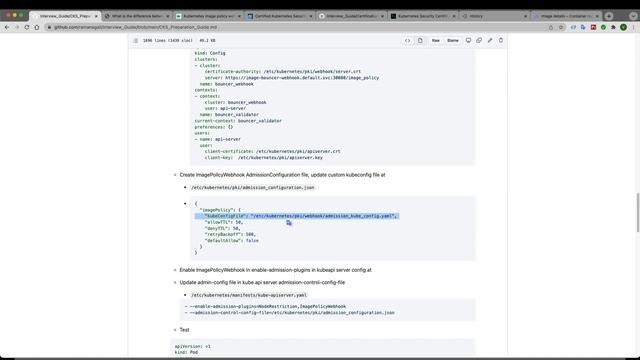Viewport: 640px width, 360px height.
Task: Delete this file with the trash icon
Action: tap(501, 40)
